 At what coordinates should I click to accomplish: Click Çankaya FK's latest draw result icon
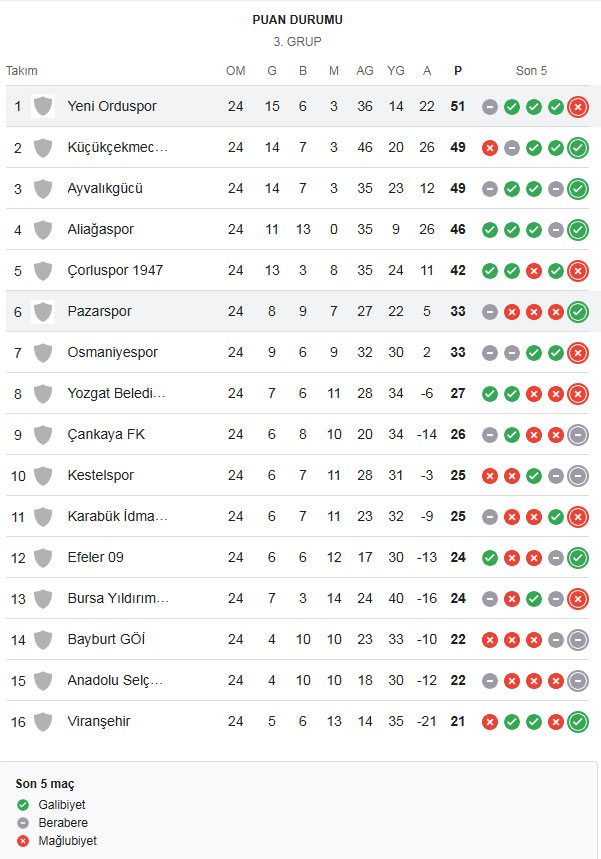(577, 434)
